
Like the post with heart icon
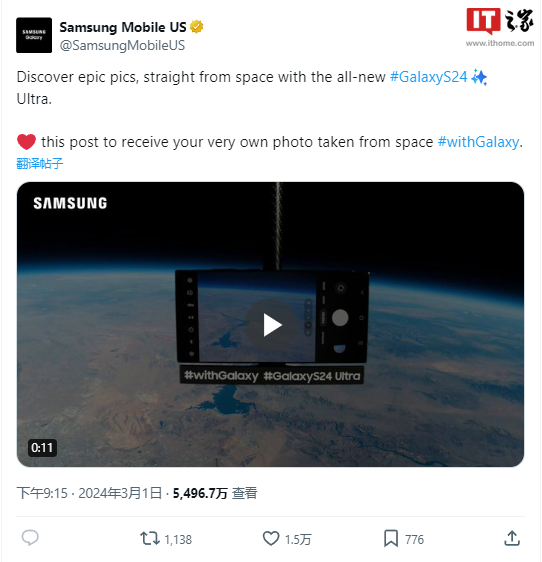[271, 538]
